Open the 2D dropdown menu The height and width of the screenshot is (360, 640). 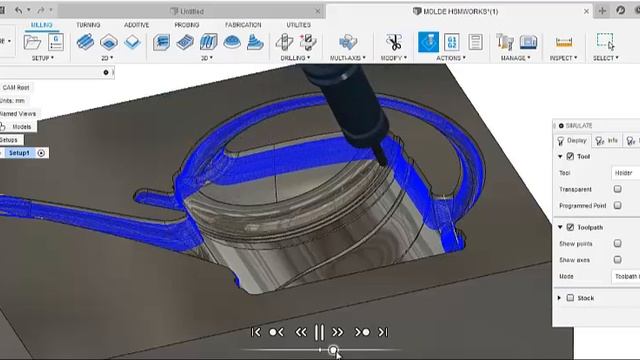point(107,58)
